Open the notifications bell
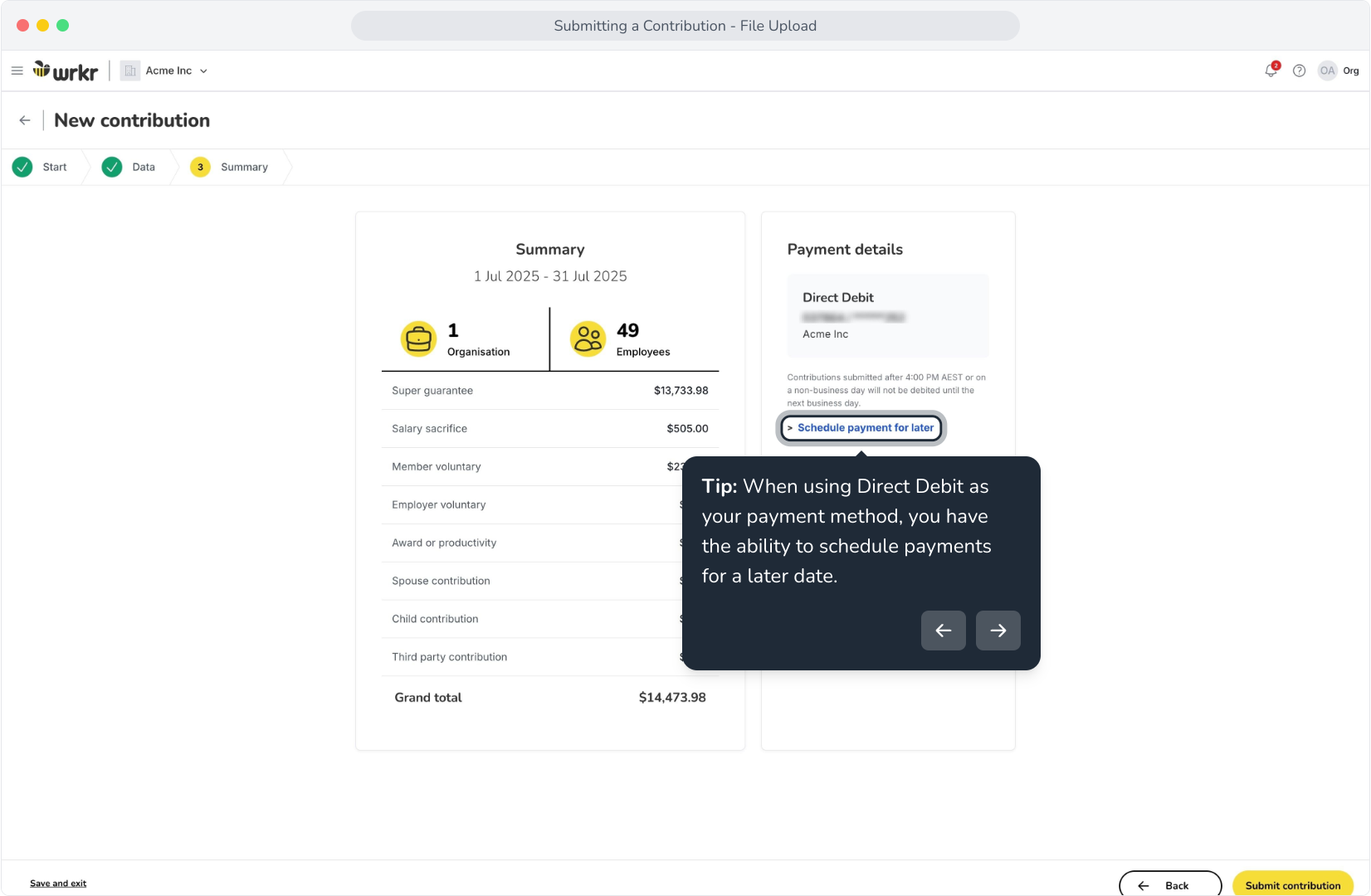Image resolution: width=1371 pixels, height=896 pixels. point(1271,70)
